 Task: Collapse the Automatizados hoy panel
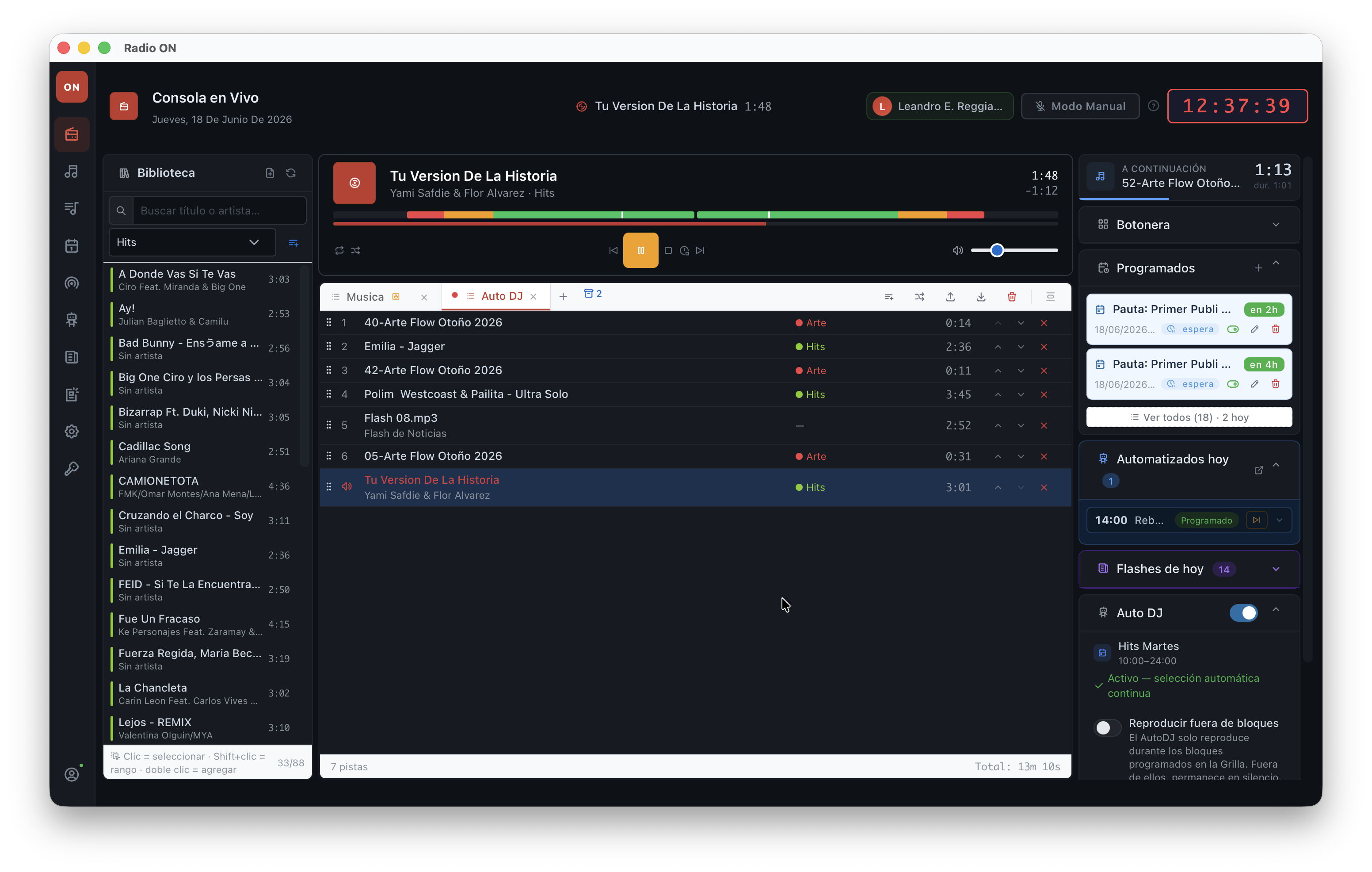pos(1276,465)
